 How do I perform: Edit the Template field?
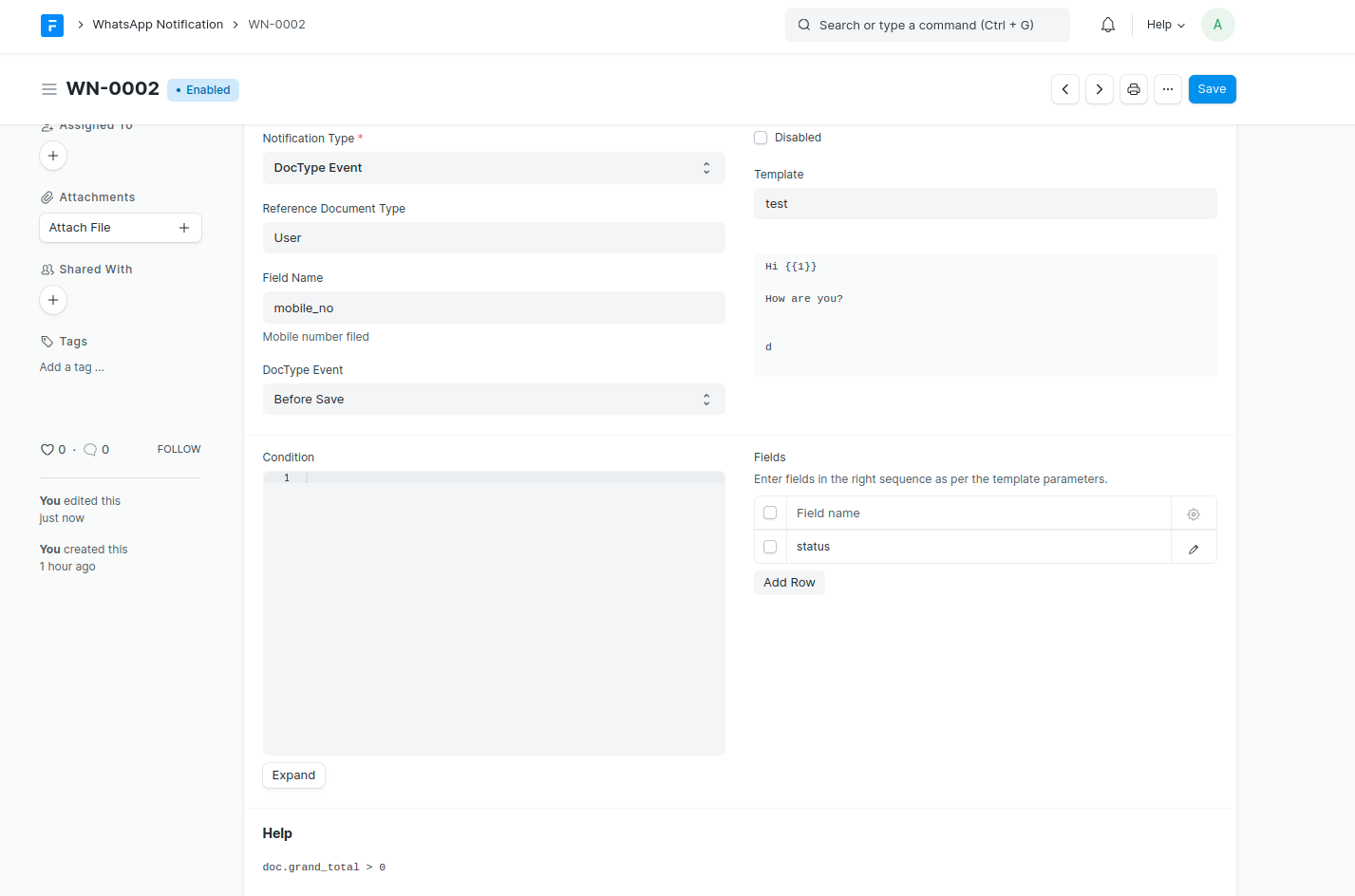(x=986, y=204)
